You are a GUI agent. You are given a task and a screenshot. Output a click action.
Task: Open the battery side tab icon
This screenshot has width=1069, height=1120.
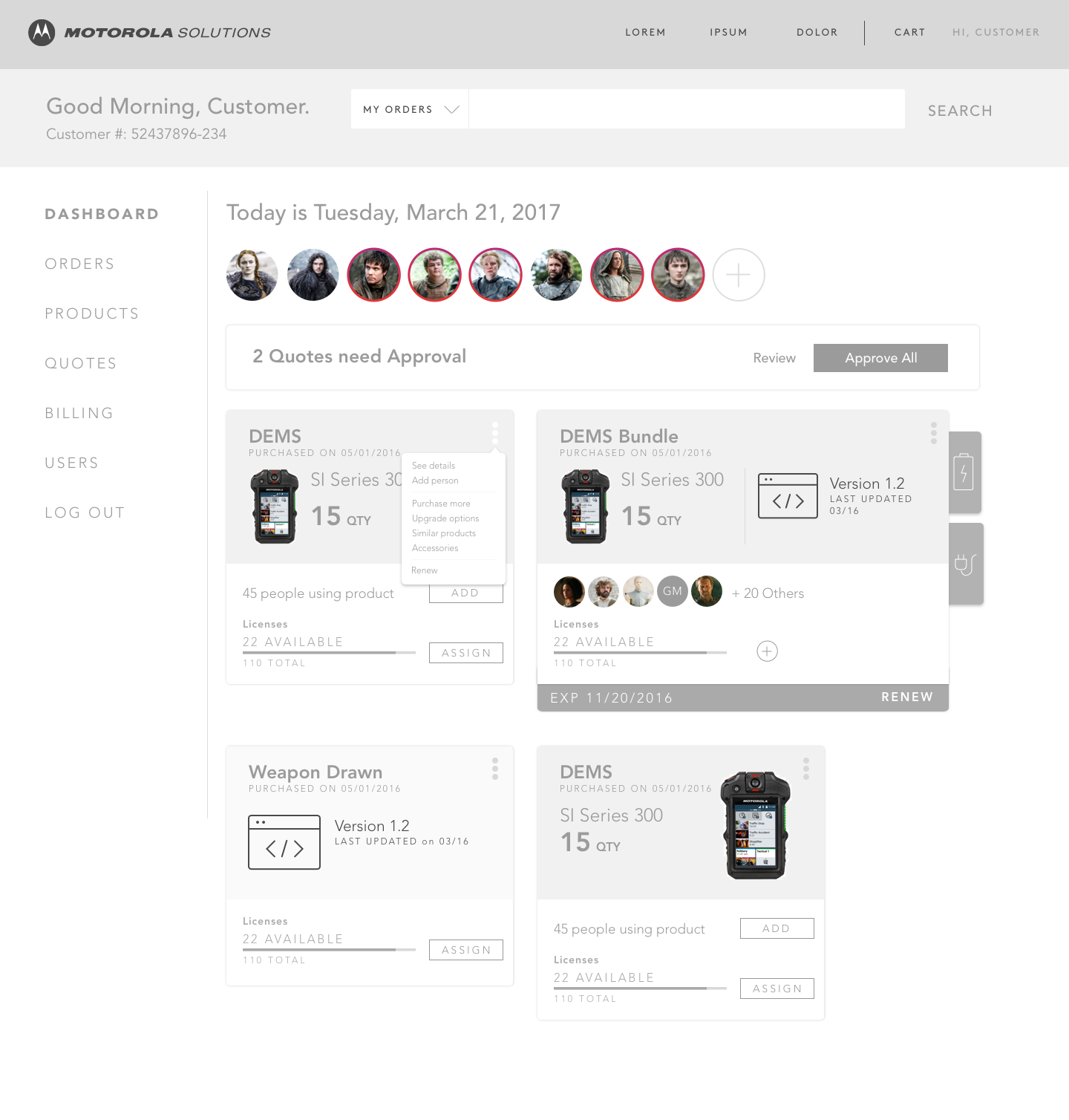(964, 471)
